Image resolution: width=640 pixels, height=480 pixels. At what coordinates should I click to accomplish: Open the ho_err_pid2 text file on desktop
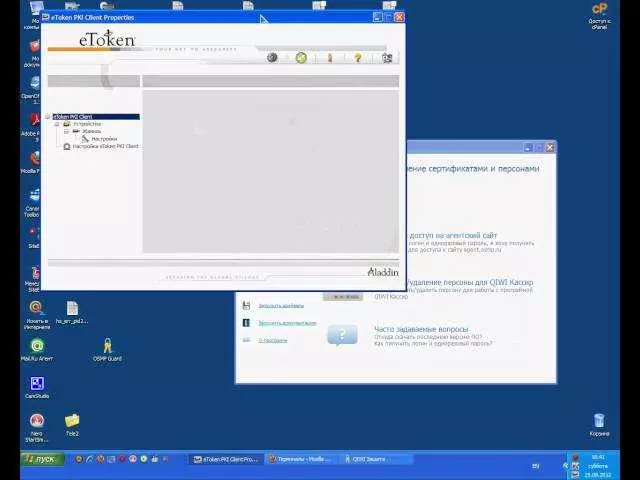(x=72, y=312)
